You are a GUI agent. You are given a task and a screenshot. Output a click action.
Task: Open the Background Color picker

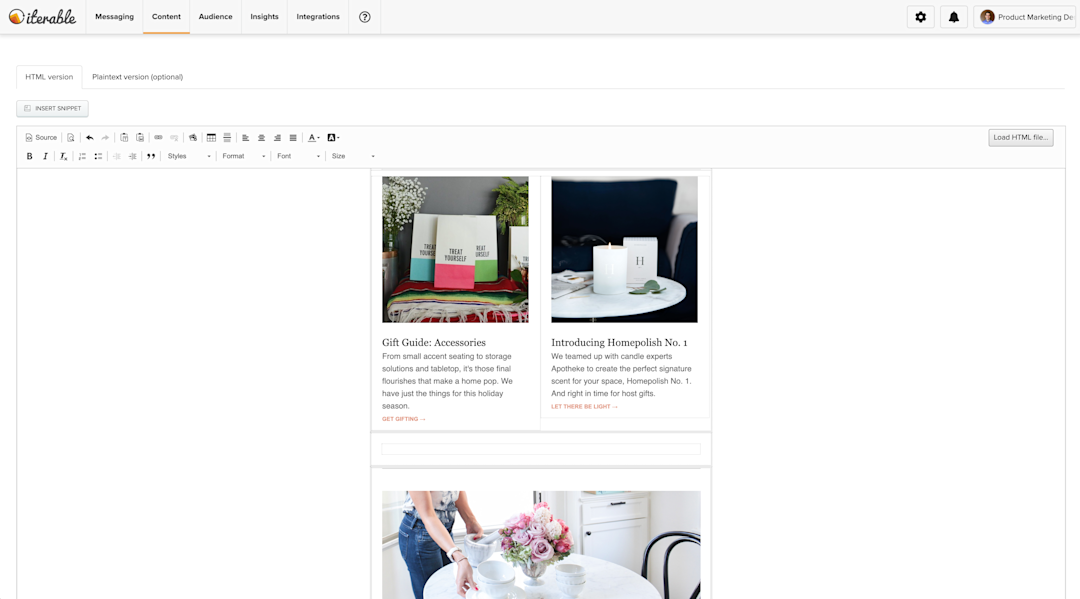coord(333,138)
